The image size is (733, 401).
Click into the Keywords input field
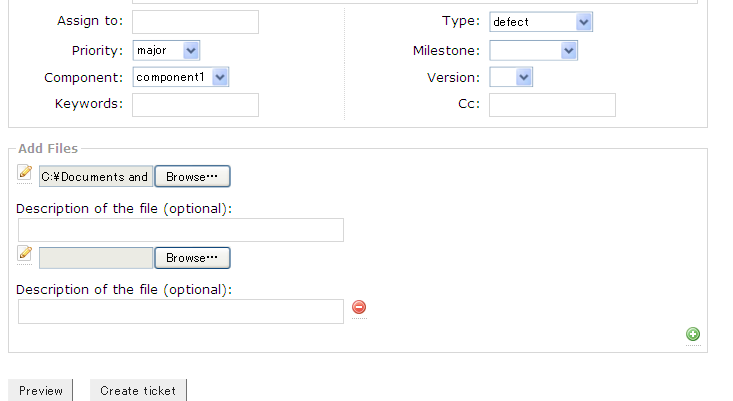click(x=195, y=105)
